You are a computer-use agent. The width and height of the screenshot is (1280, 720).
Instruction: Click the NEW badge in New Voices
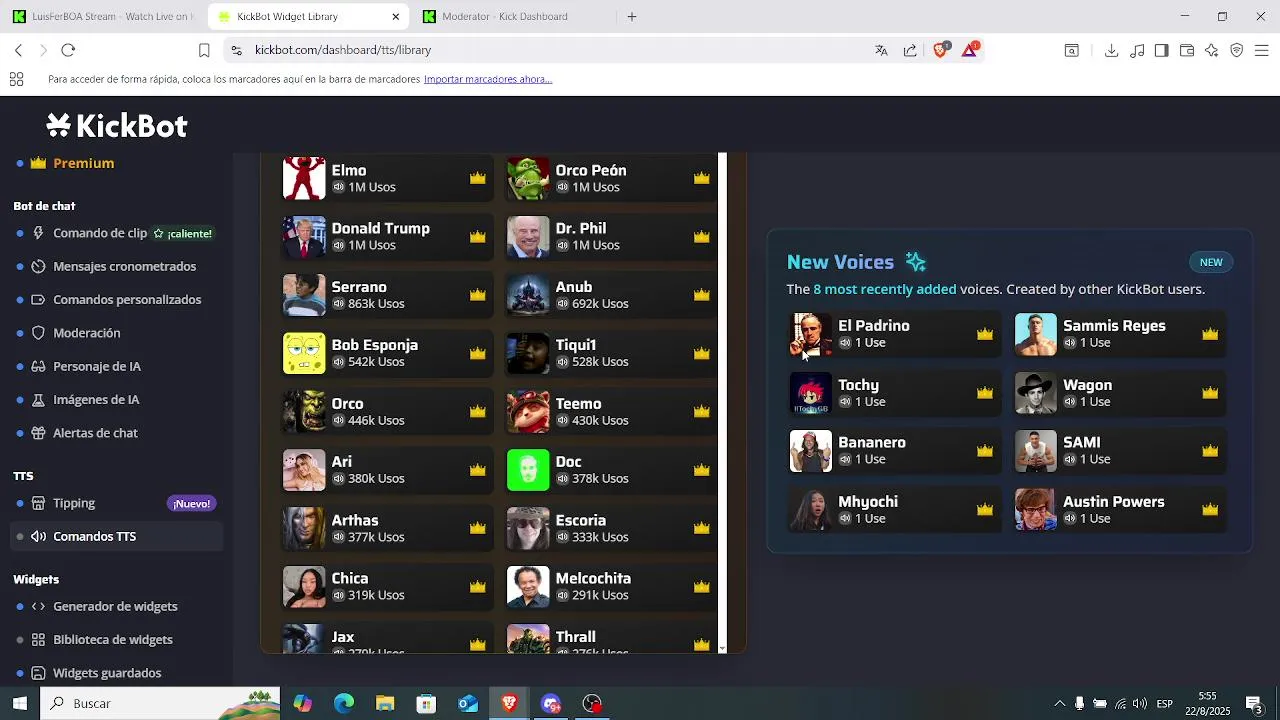coord(1211,262)
